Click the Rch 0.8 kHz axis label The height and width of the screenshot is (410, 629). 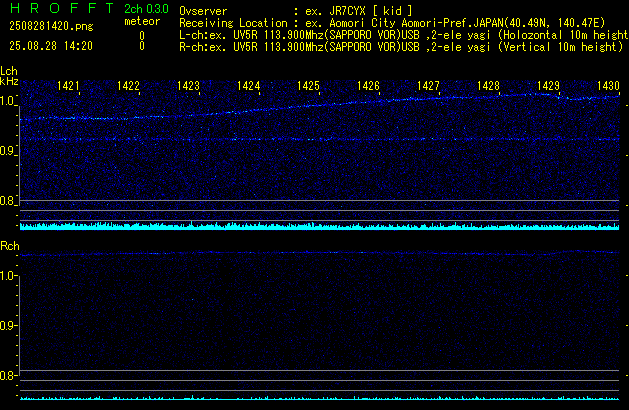[x=7, y=375]
